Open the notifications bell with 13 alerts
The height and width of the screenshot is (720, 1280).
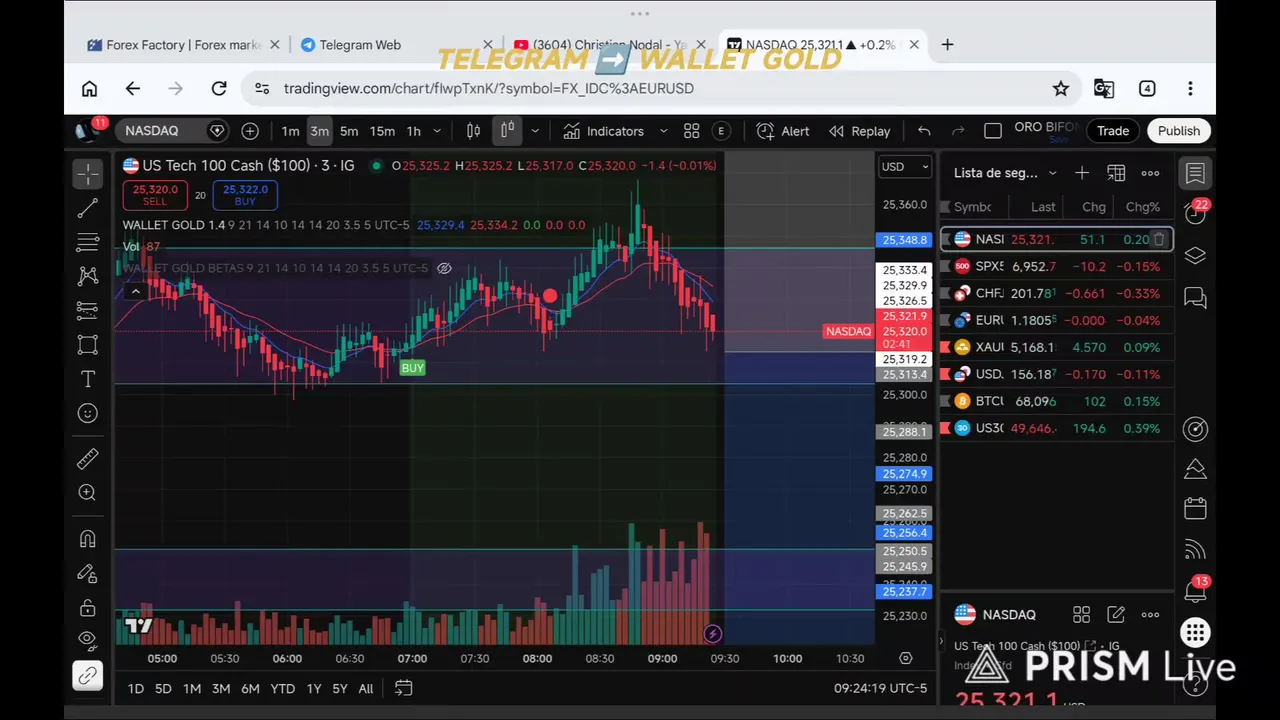point(1195,591)
